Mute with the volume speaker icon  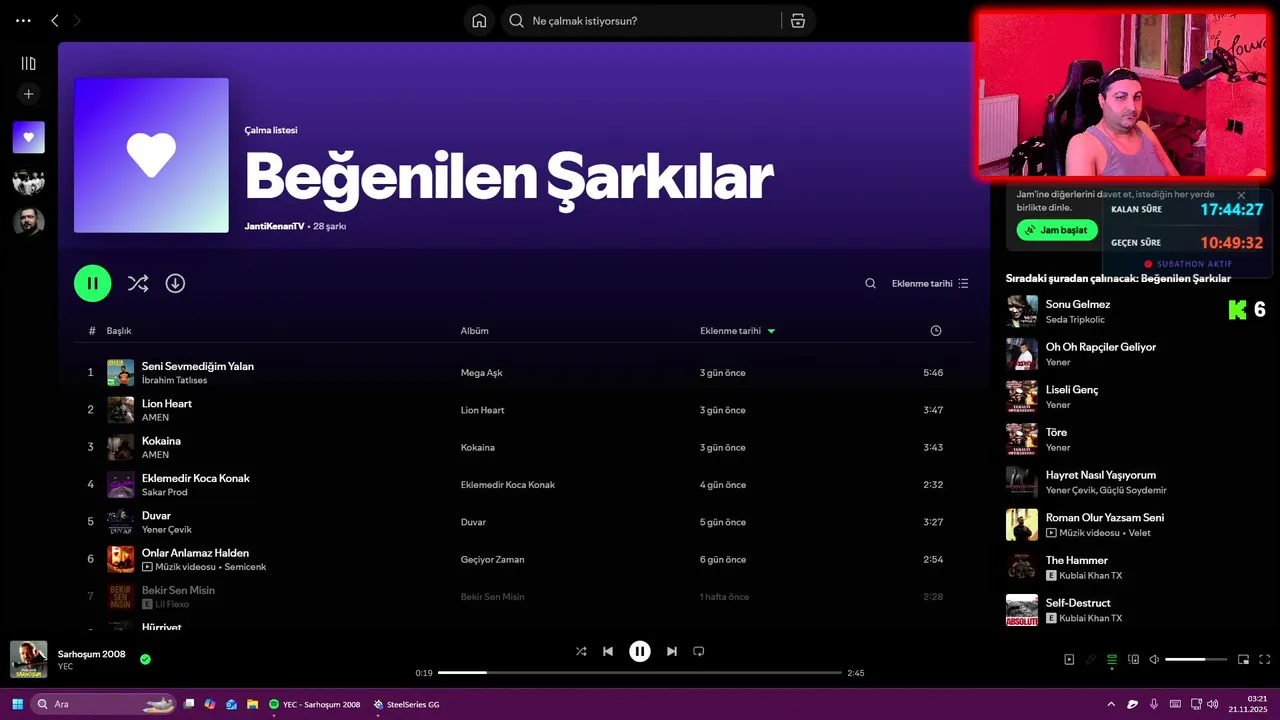pos(1154,659)
